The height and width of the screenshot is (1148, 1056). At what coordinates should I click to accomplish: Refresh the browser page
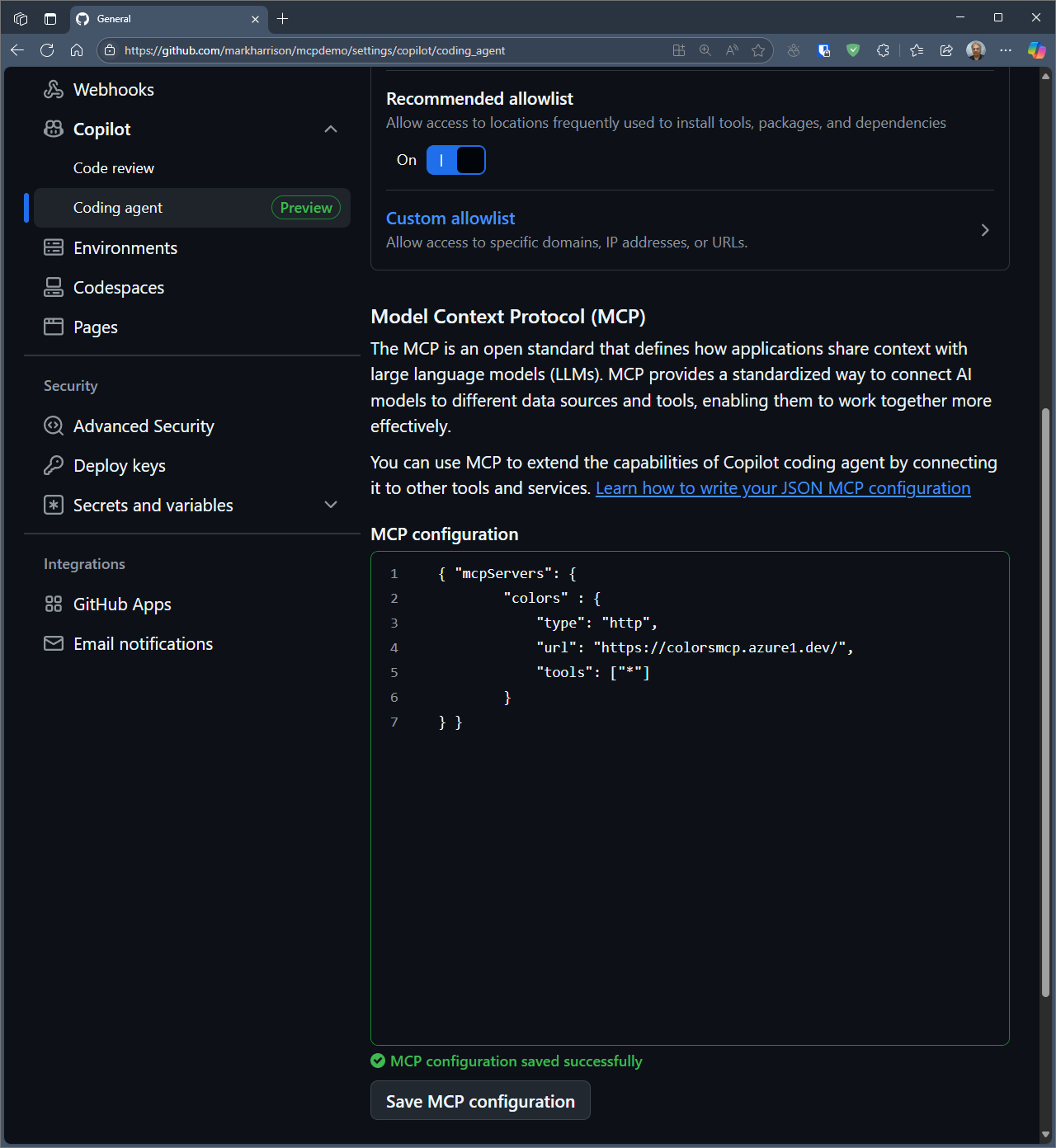[47, 50]
